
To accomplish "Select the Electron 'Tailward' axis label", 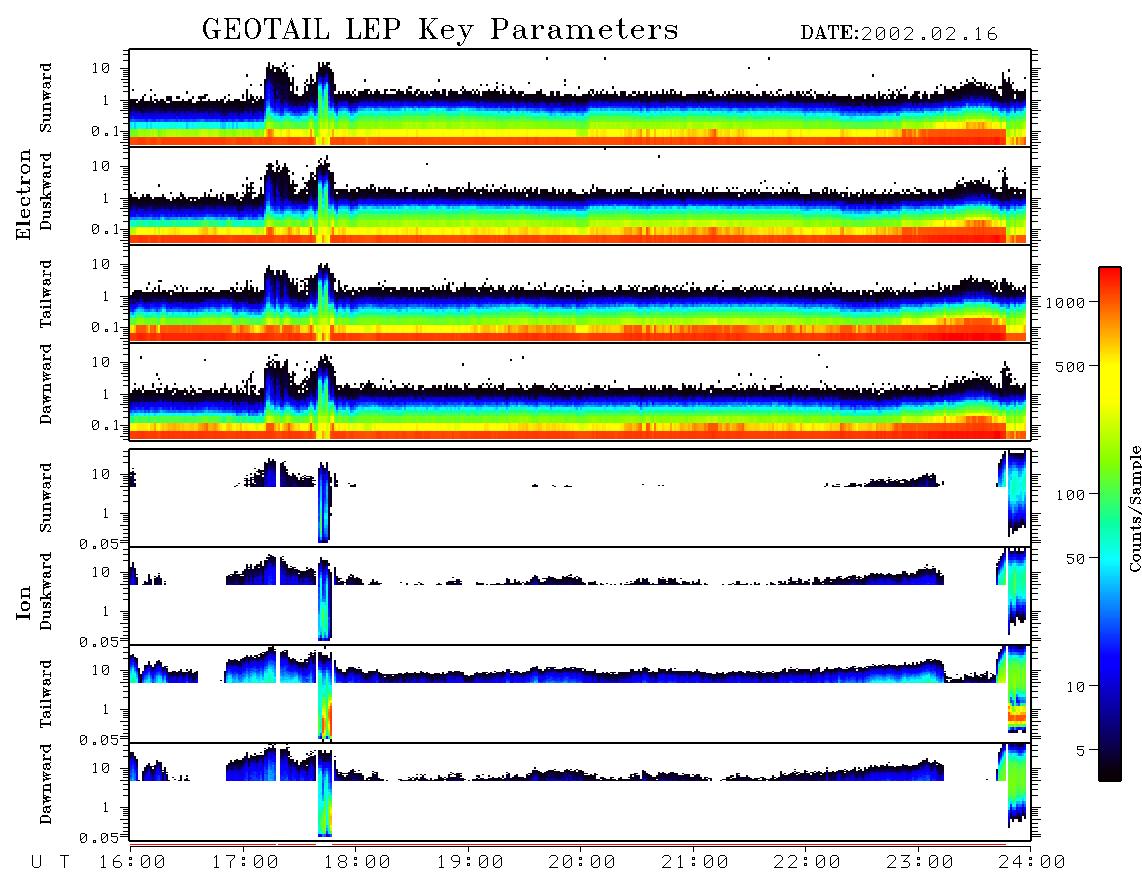I will pos(46,294).
